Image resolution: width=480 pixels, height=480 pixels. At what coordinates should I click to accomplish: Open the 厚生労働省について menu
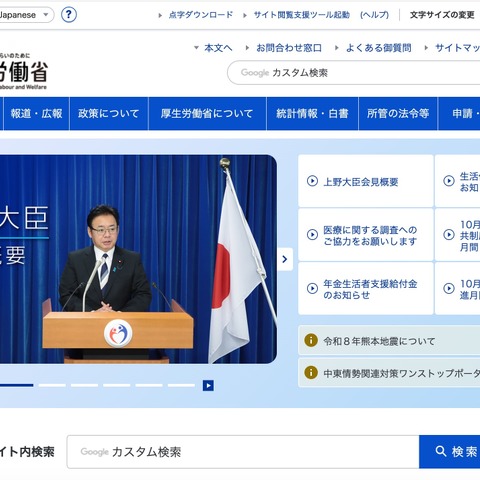[207, 114]
